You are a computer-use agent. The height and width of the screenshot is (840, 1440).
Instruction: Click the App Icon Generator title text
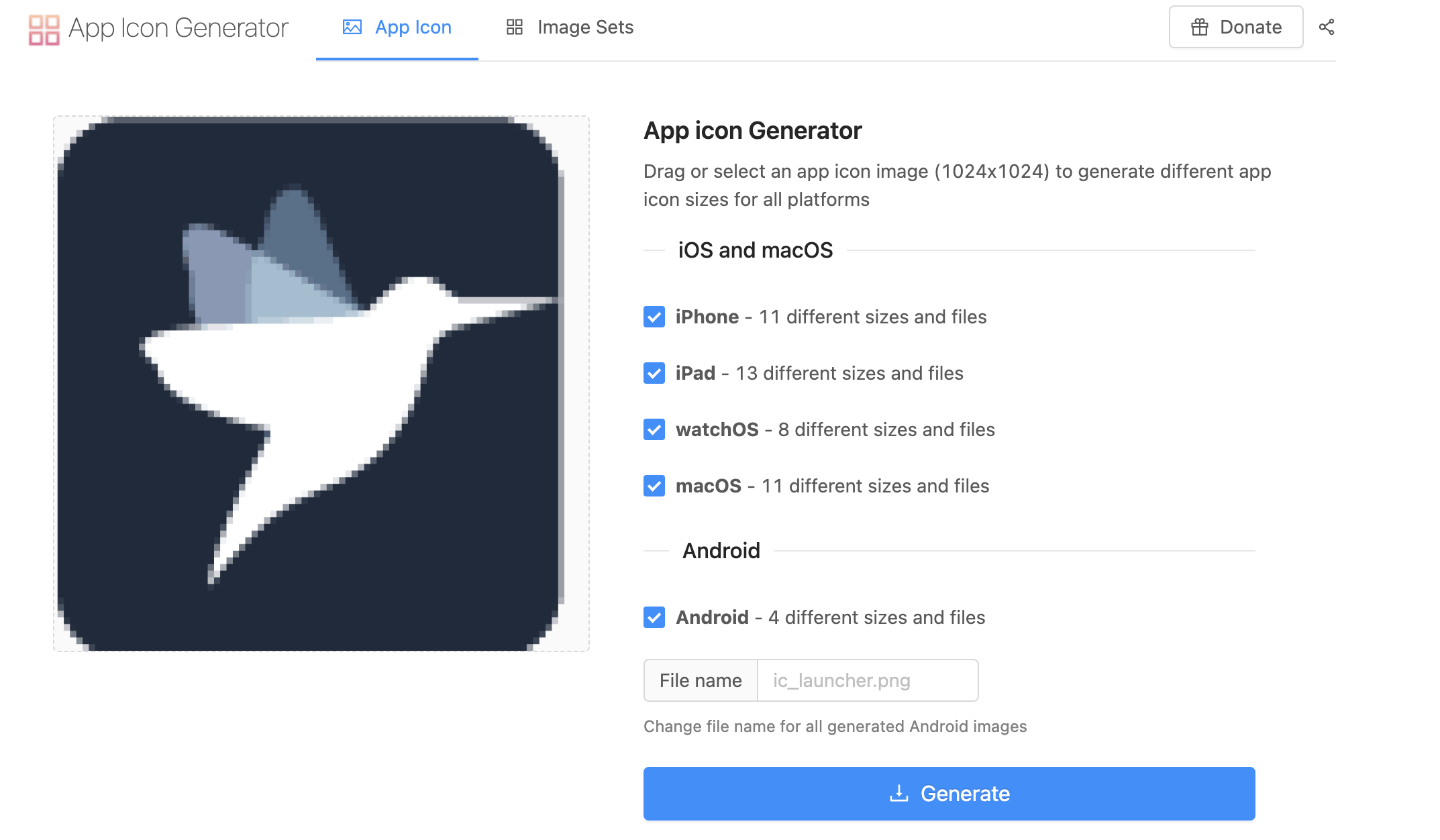178,28
